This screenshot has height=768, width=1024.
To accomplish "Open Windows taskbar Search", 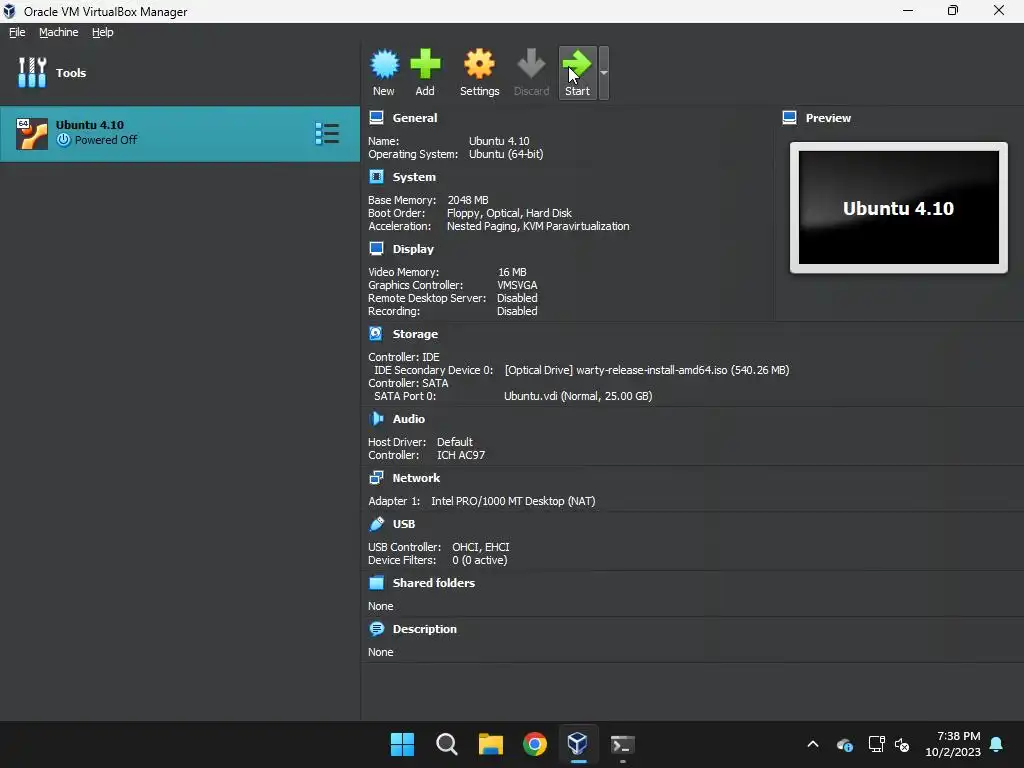I will tap(447, 744).
